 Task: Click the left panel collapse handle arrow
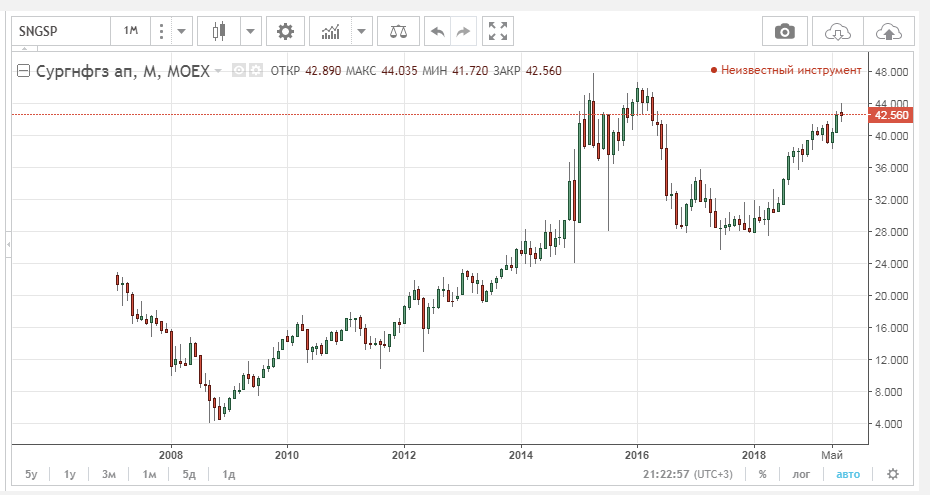[x=8, y=244]
